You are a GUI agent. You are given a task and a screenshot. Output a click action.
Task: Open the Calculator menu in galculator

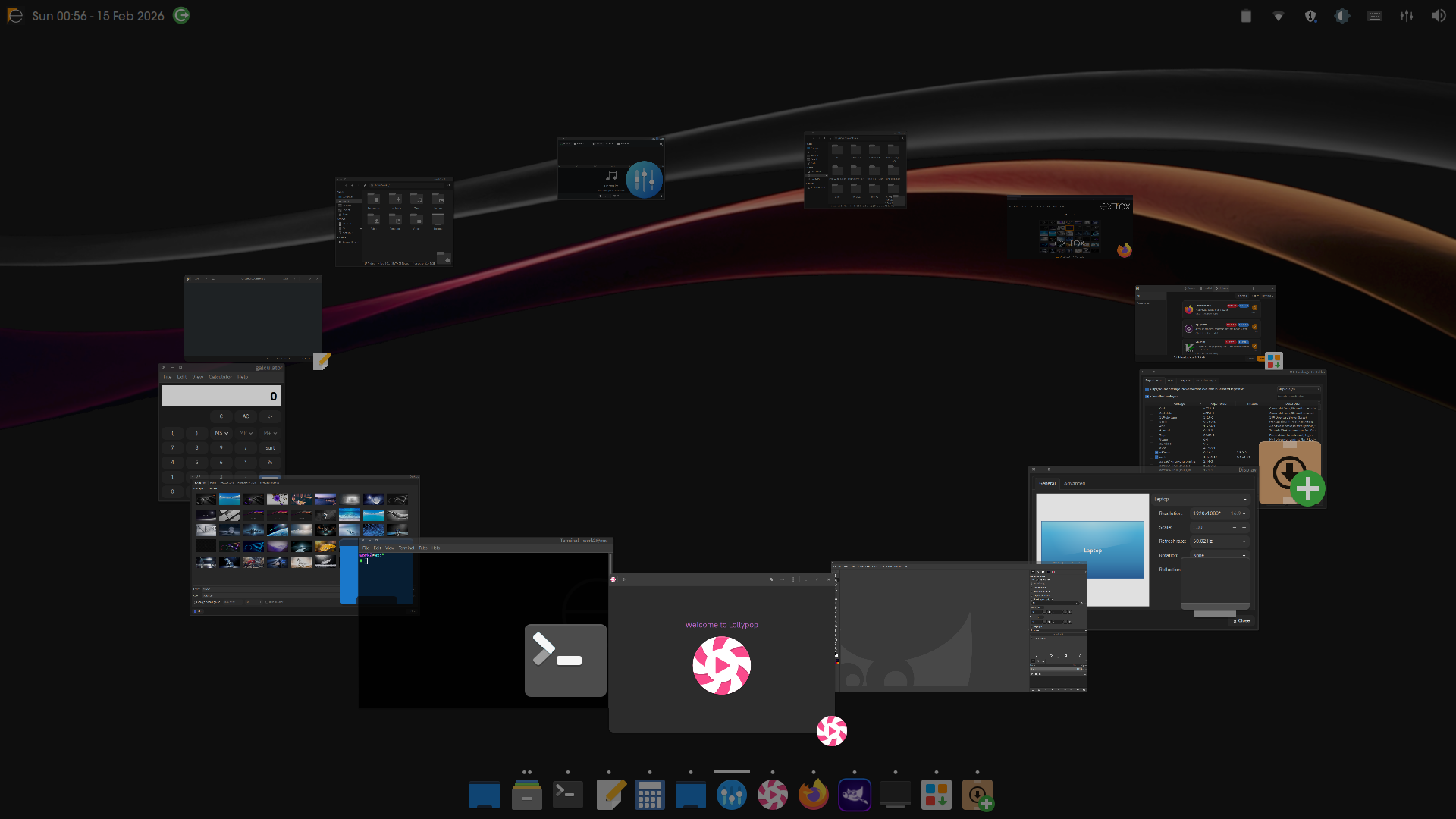coord(220,377)
